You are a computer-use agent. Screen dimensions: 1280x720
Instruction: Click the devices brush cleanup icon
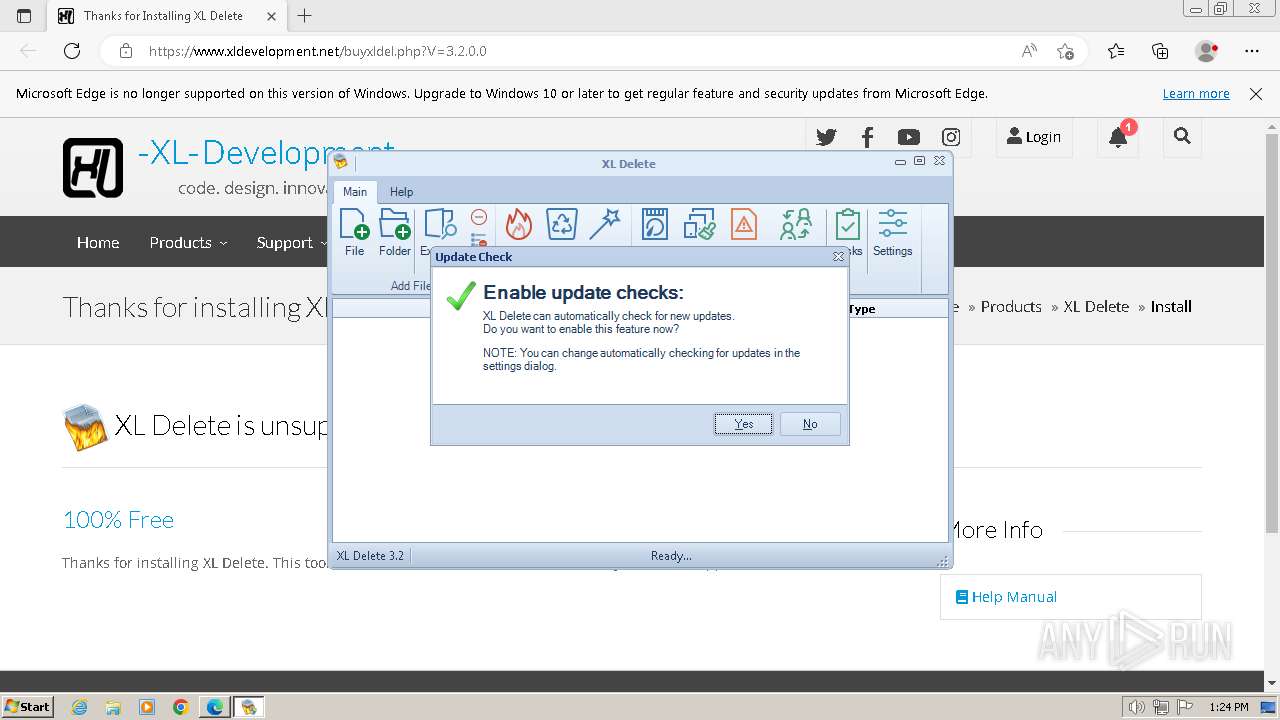(700, 224)
